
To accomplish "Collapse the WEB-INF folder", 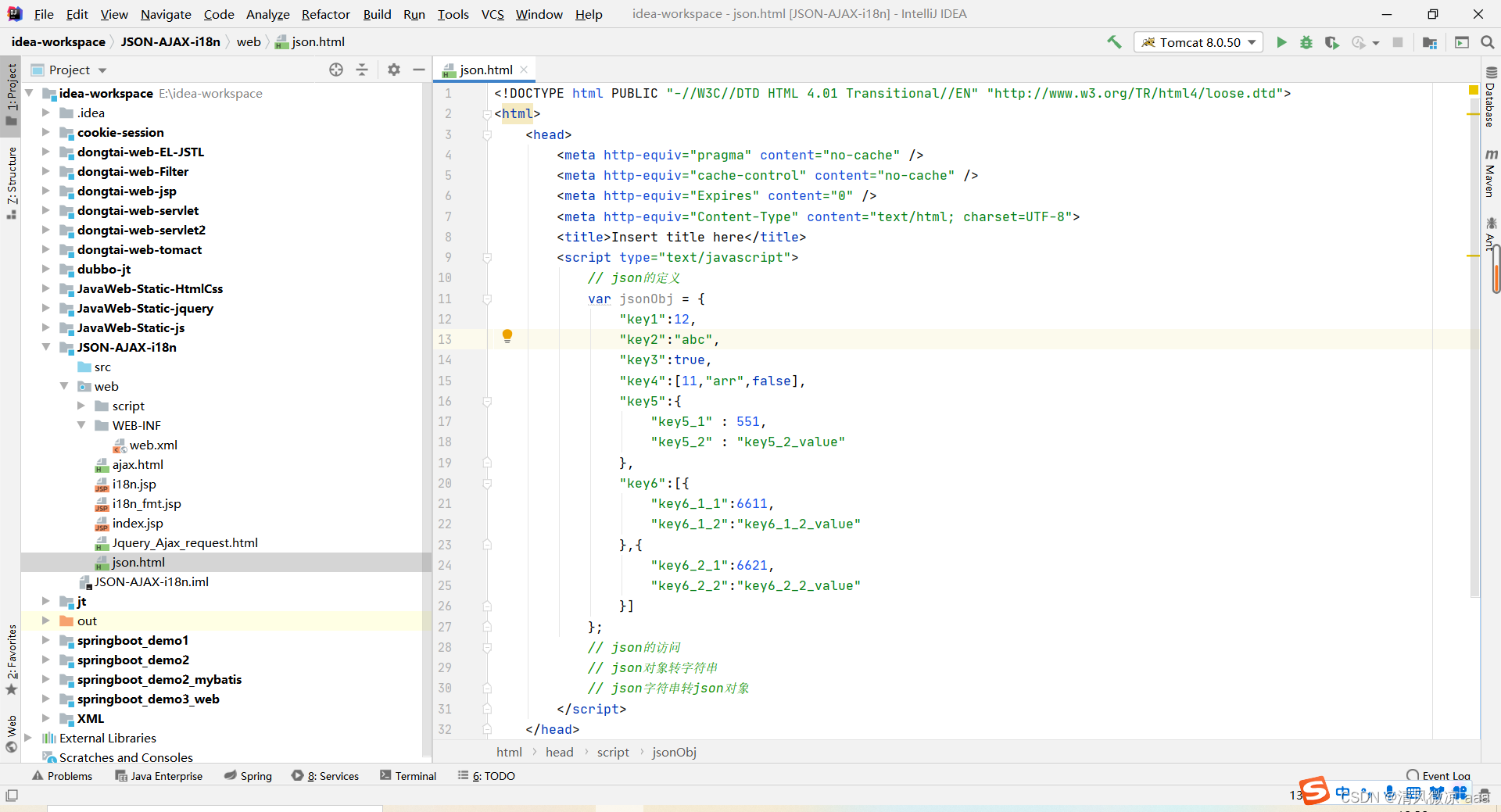I will (81, 425).
